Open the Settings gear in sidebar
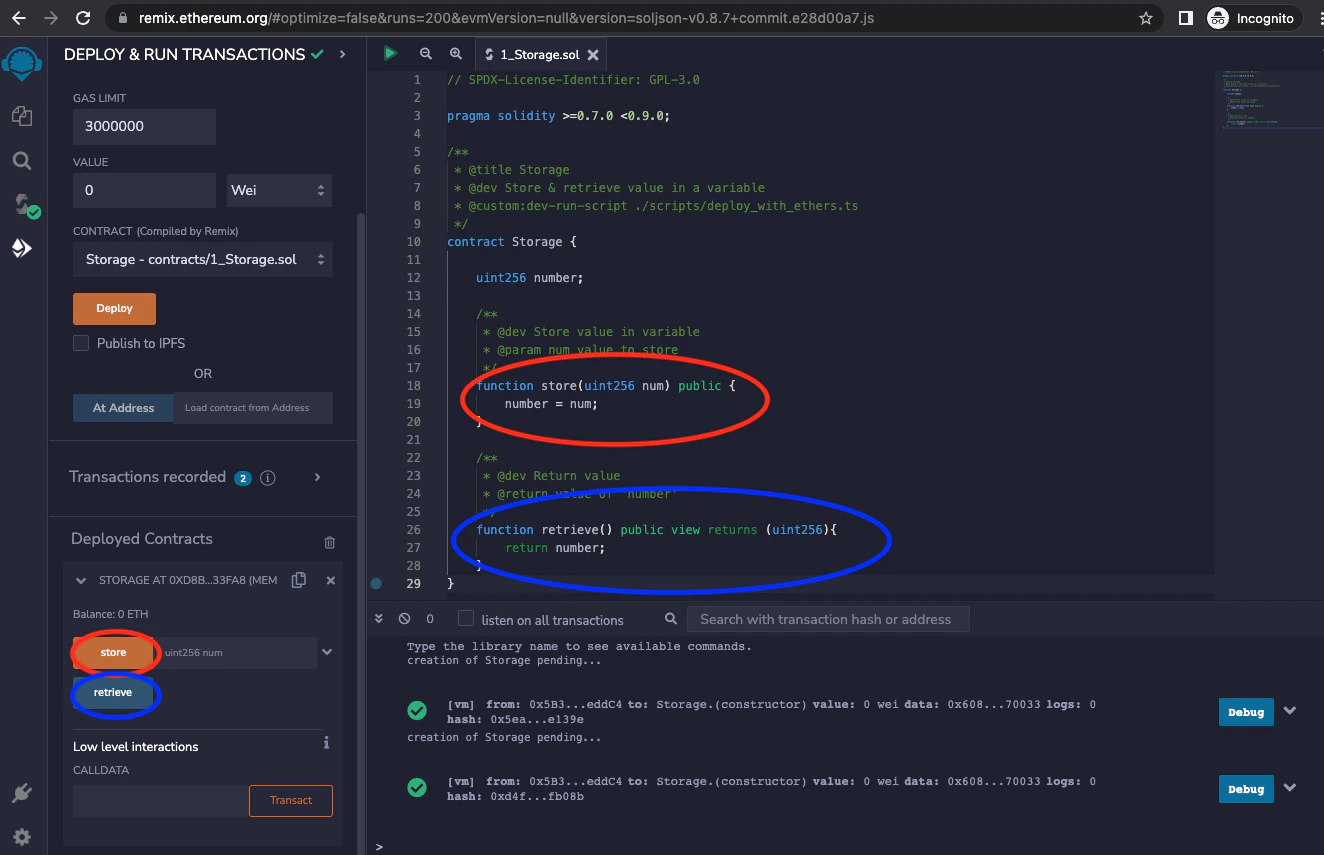This screenshot has width=1324, height=855. point(21,836)
